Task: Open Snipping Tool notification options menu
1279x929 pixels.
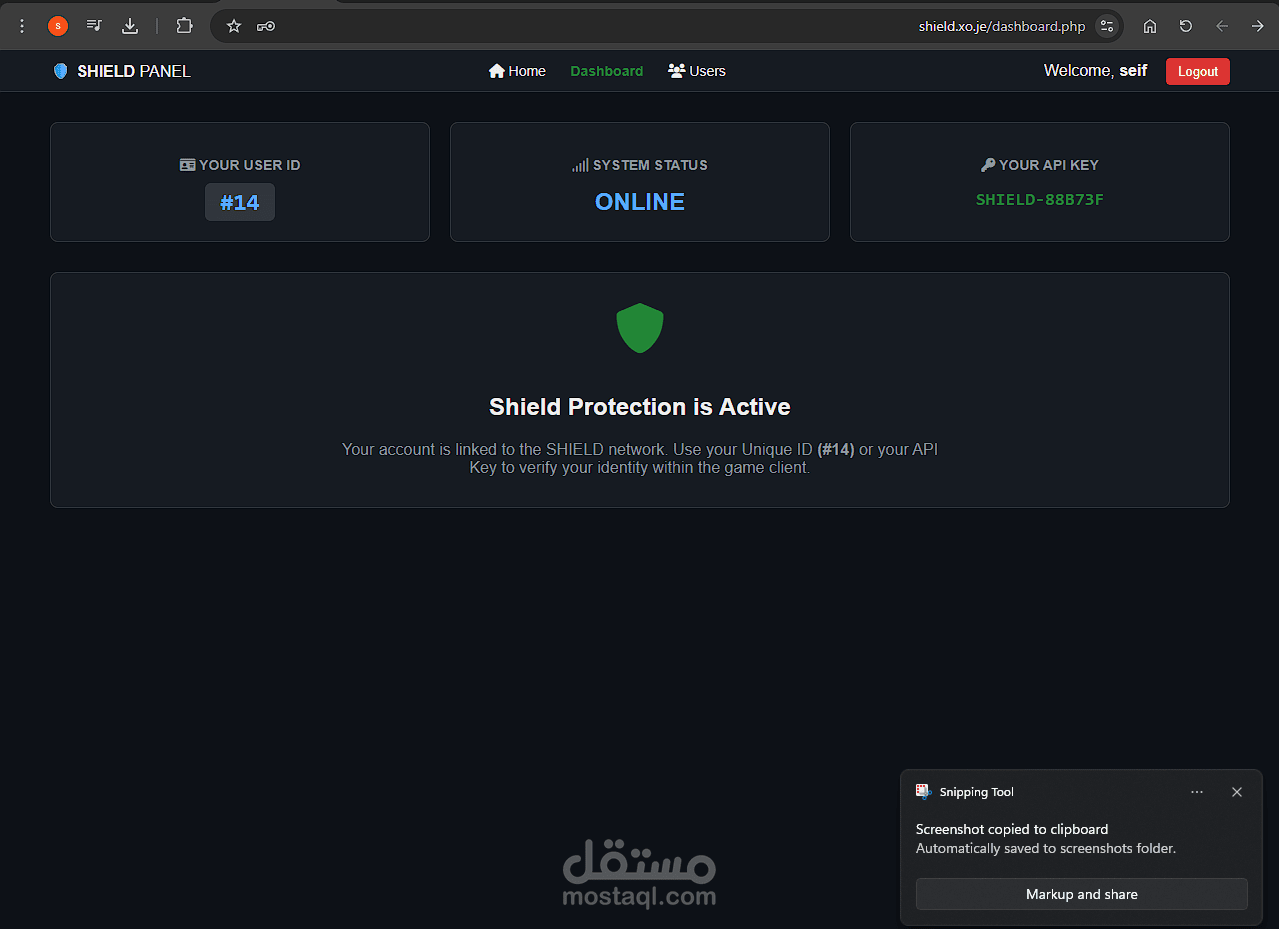Action: (1197, 792)
